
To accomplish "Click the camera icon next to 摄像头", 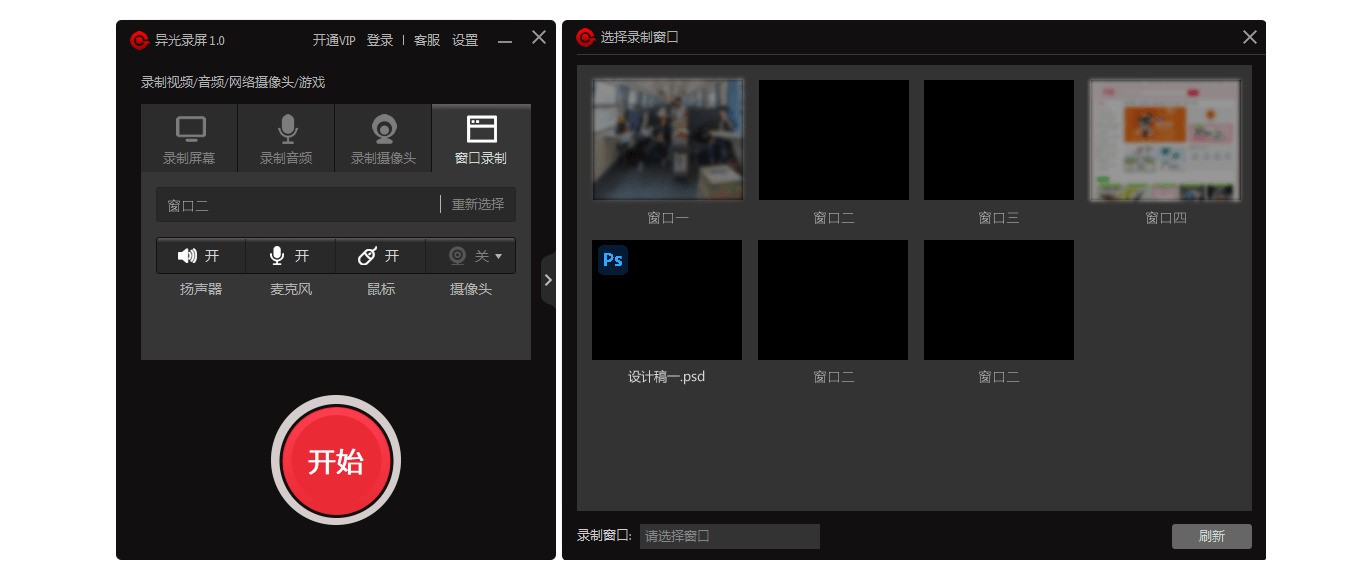I will (x=457, y=256).
